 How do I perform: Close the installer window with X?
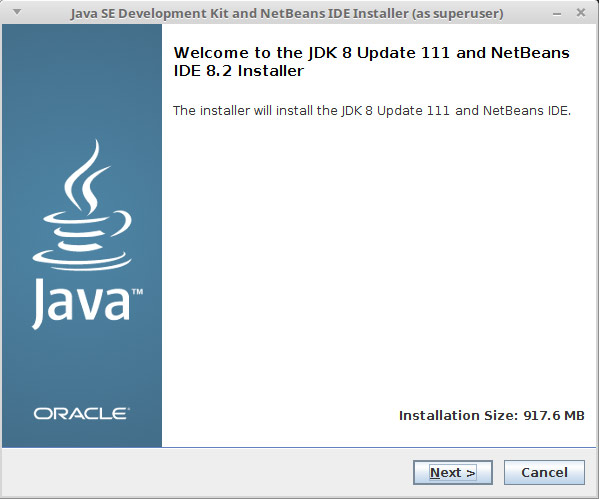(581, 13)
